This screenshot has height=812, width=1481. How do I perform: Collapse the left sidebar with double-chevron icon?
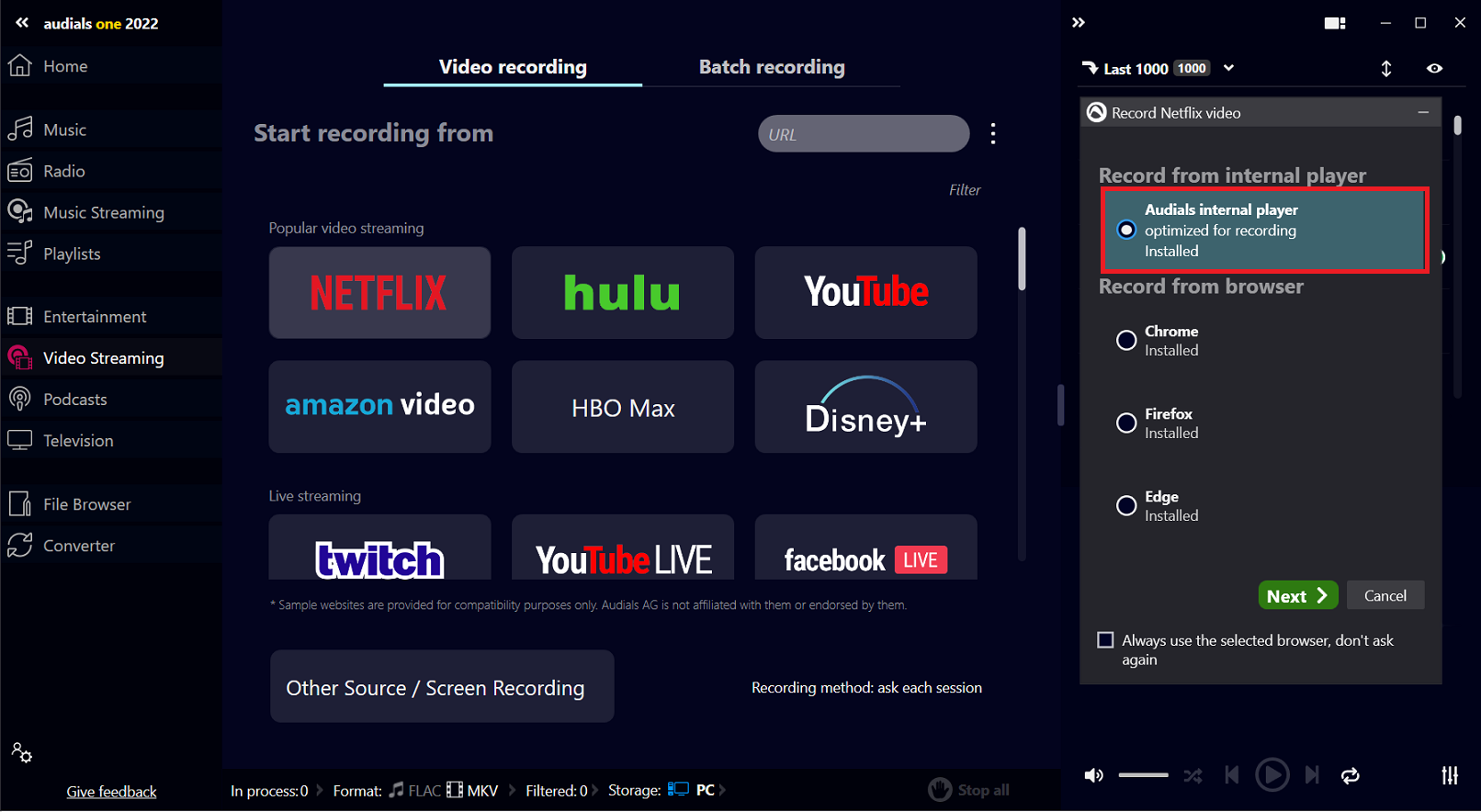coord(22,23)
